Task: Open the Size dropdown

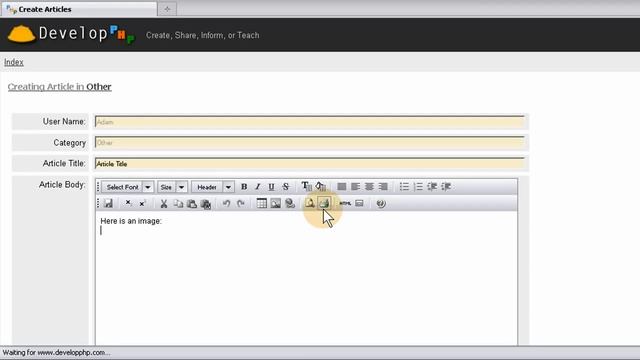Action: 172,187
